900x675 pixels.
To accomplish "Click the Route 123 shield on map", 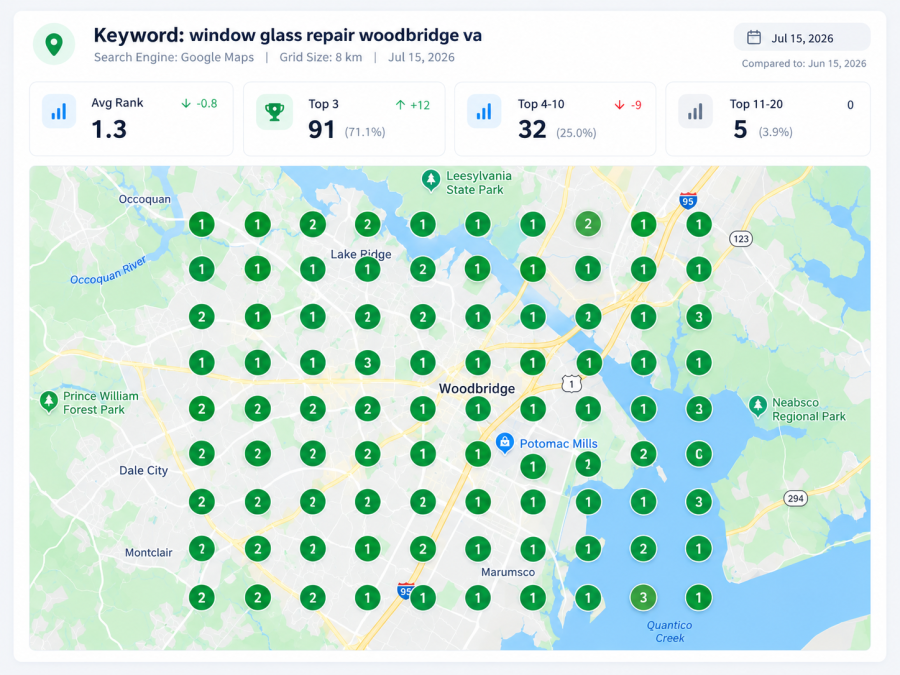I will tap(741, 239).
